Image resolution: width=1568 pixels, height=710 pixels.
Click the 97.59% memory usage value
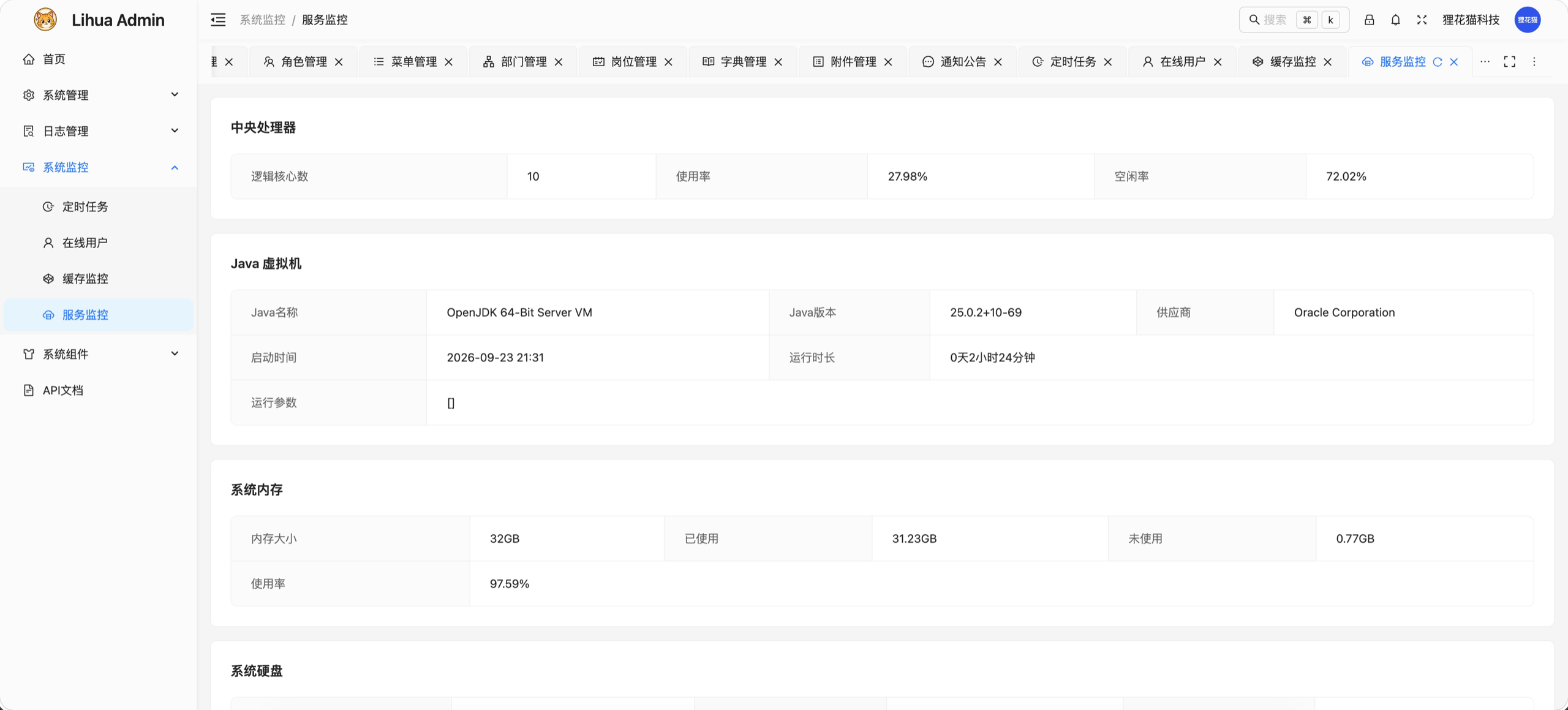(510, 584)
